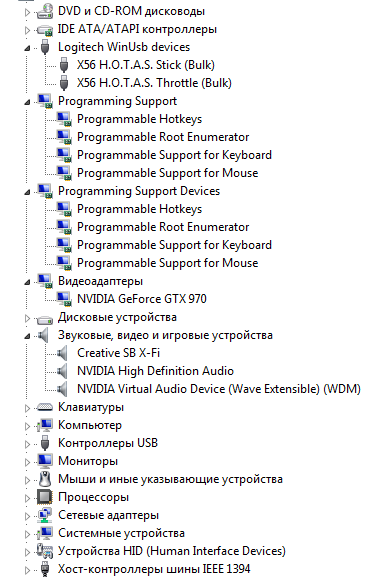The image size is (382, 578).
Task: Click the X56 H.O.T.A.S. Stick USB icon
Action: (64, 65)
